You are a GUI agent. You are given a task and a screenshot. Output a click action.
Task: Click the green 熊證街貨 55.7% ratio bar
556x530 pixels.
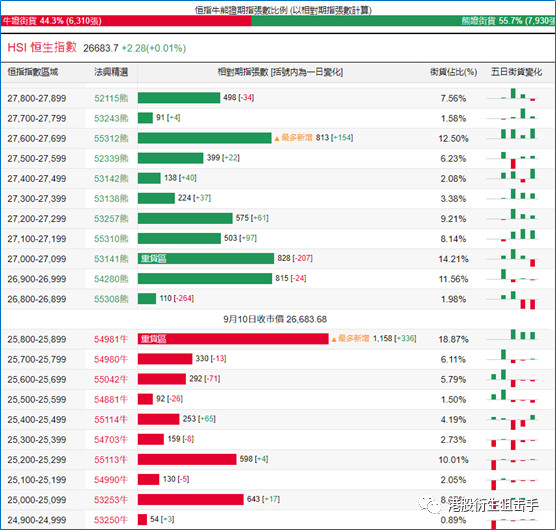pyautogui.click(x=403, y=21)
